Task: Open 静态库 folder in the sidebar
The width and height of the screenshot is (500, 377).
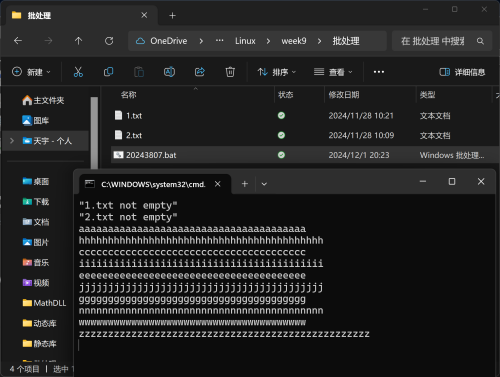Action: pyautogui.click(x=39, y=343)
